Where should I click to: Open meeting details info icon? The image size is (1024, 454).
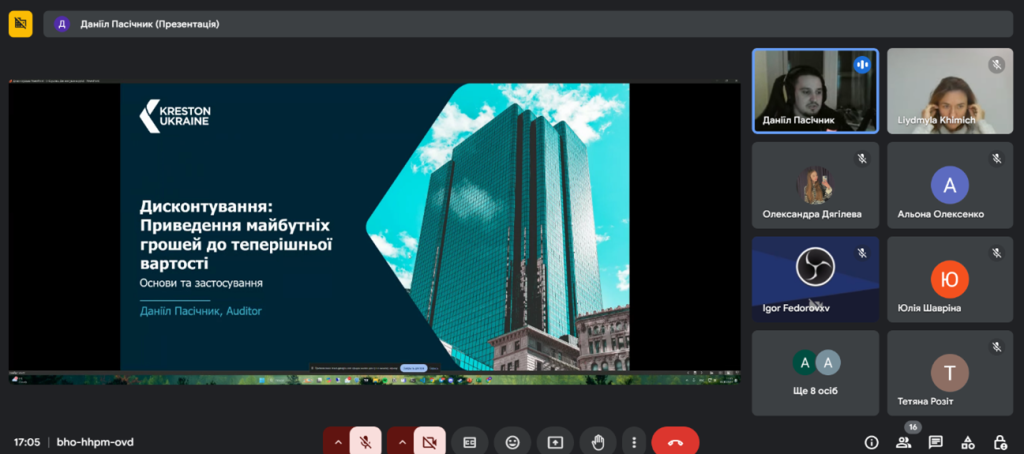click(x=871, y=442)
